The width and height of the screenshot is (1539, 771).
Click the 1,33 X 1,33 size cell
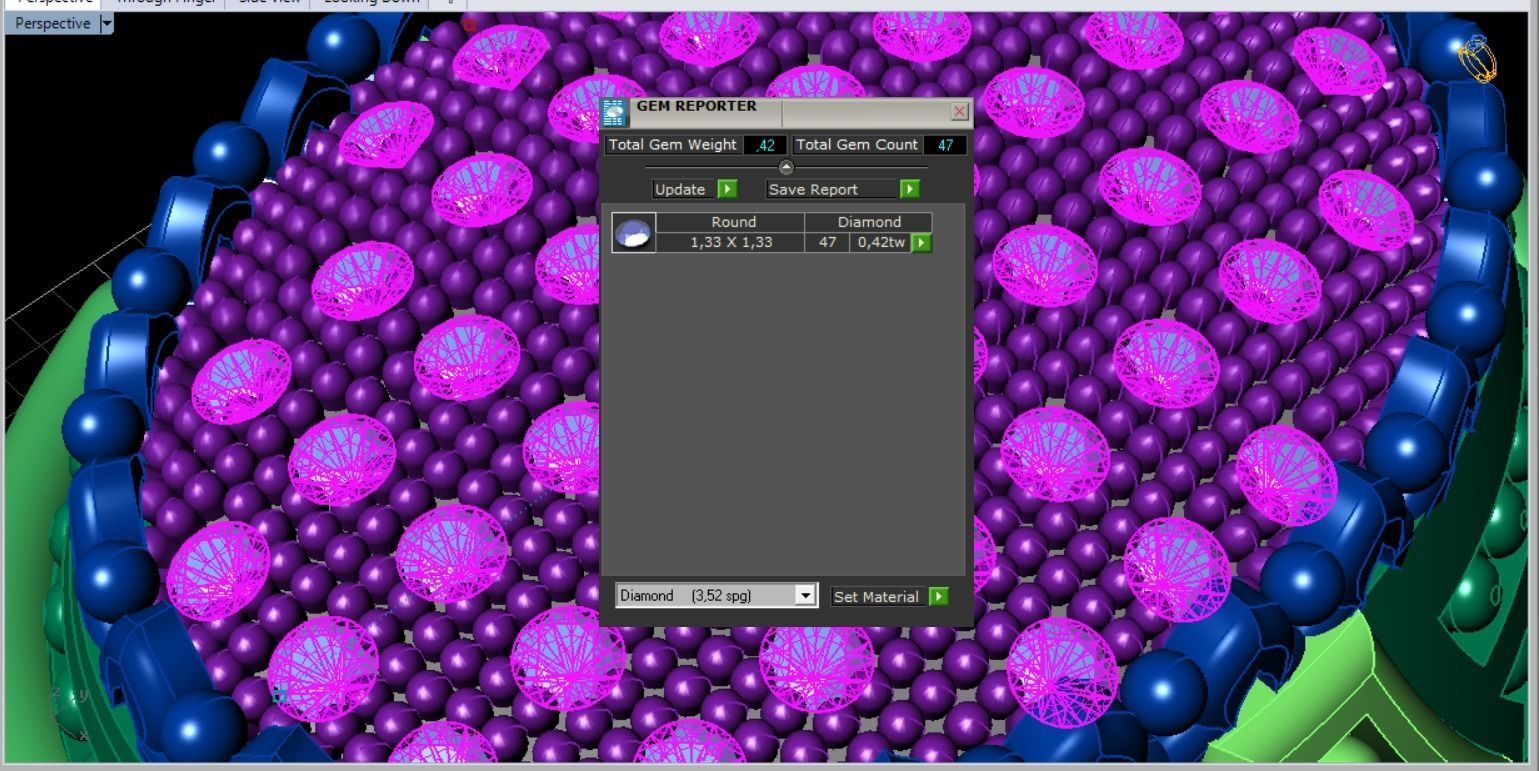tap(731, 242)
